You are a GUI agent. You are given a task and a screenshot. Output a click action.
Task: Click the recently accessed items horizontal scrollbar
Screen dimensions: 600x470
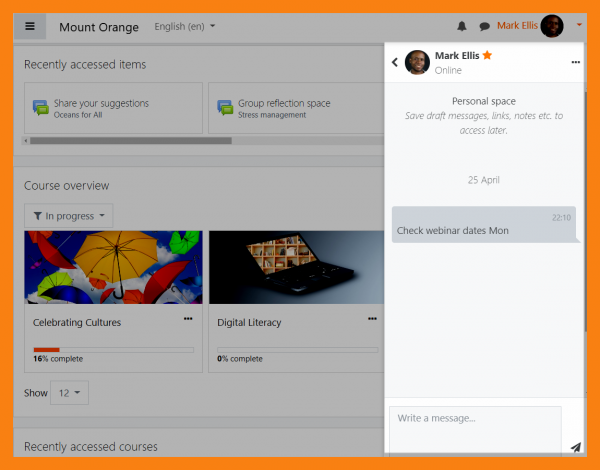130,141
